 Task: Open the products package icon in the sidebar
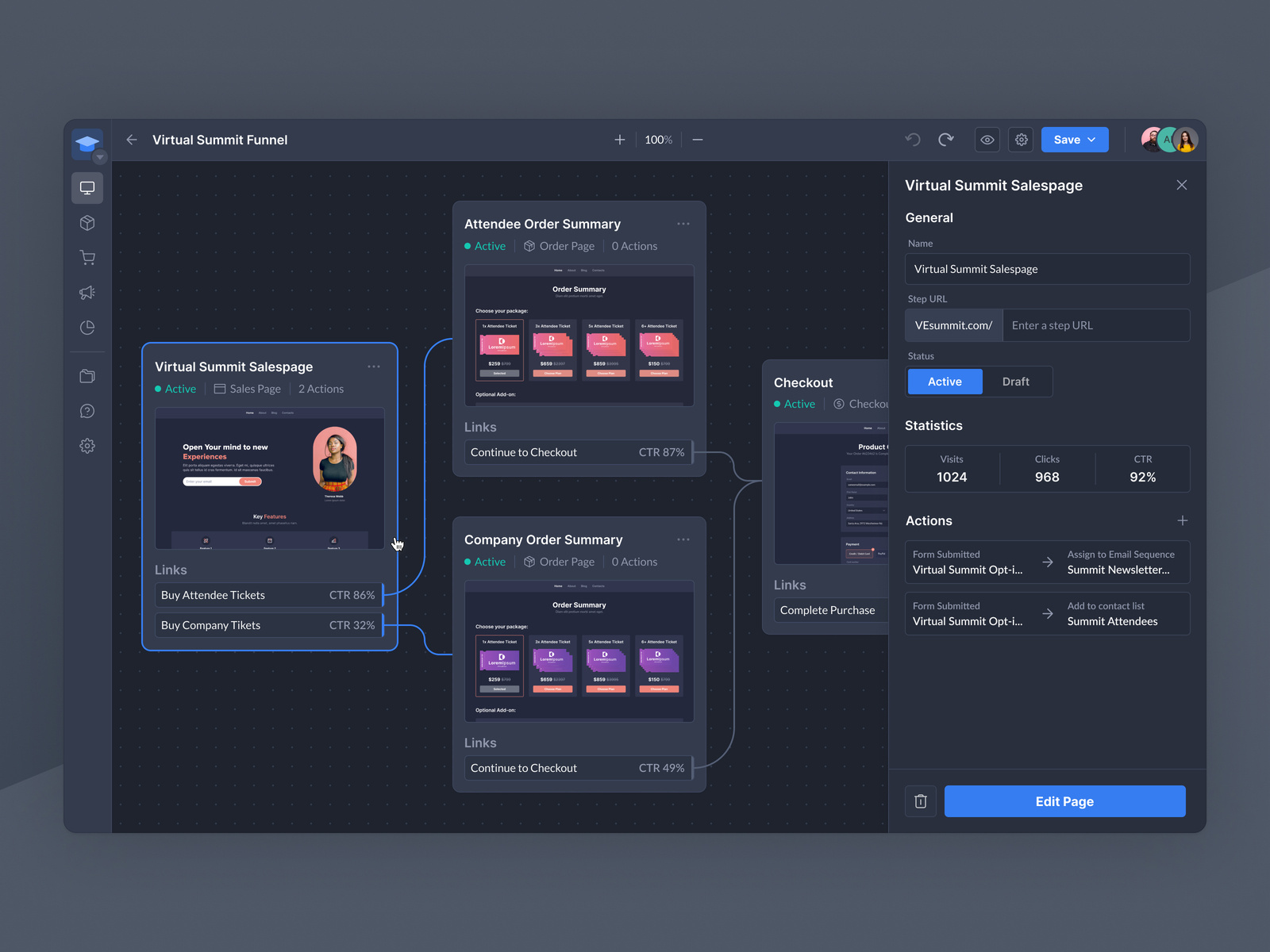coord(87,223)
